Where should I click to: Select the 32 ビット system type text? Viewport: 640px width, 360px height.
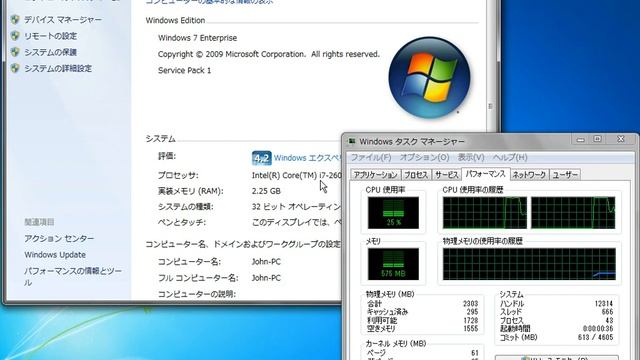pyautogui.click(x=297, y=207)
